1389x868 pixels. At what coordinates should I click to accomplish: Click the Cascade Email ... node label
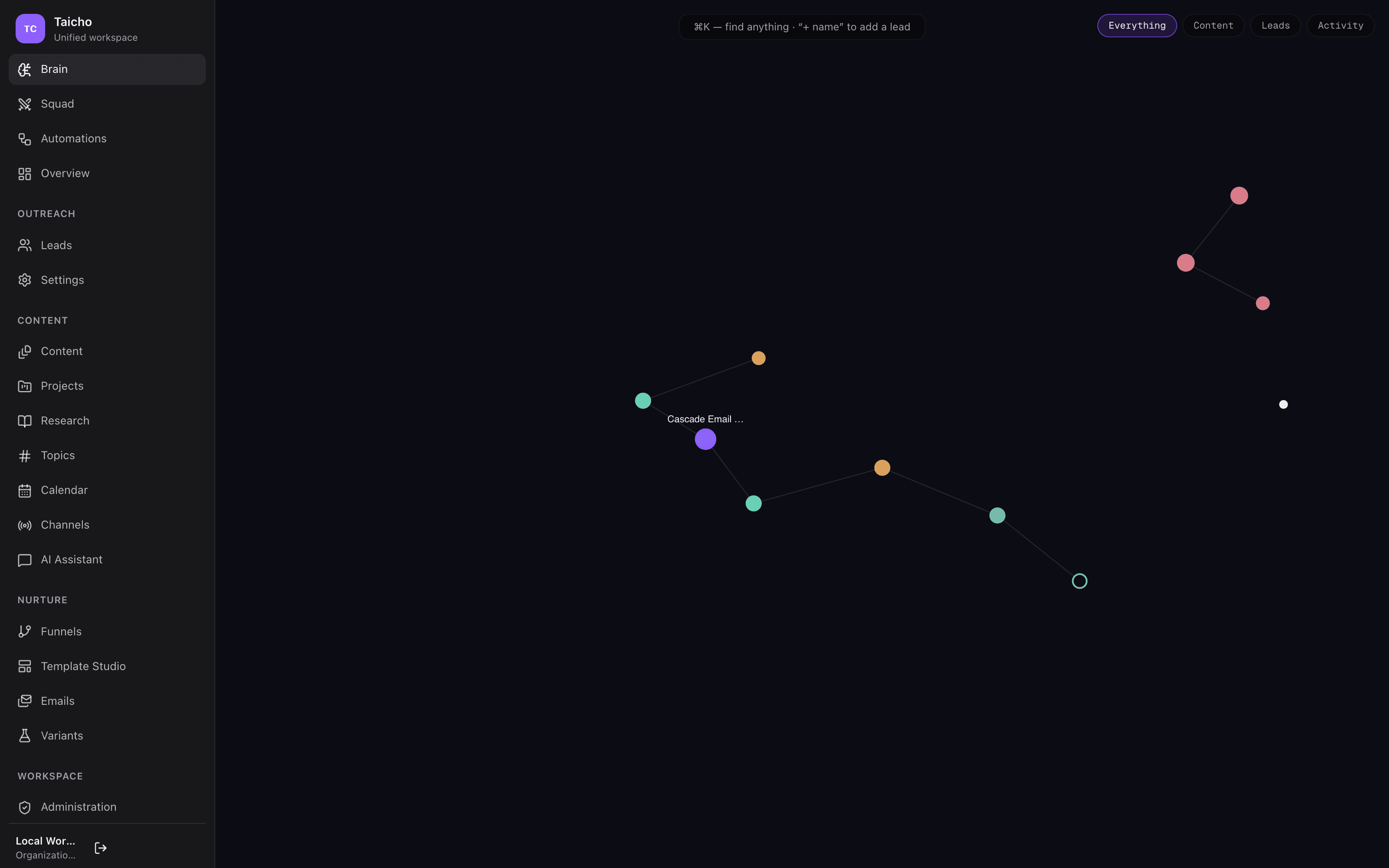point(705,419)
